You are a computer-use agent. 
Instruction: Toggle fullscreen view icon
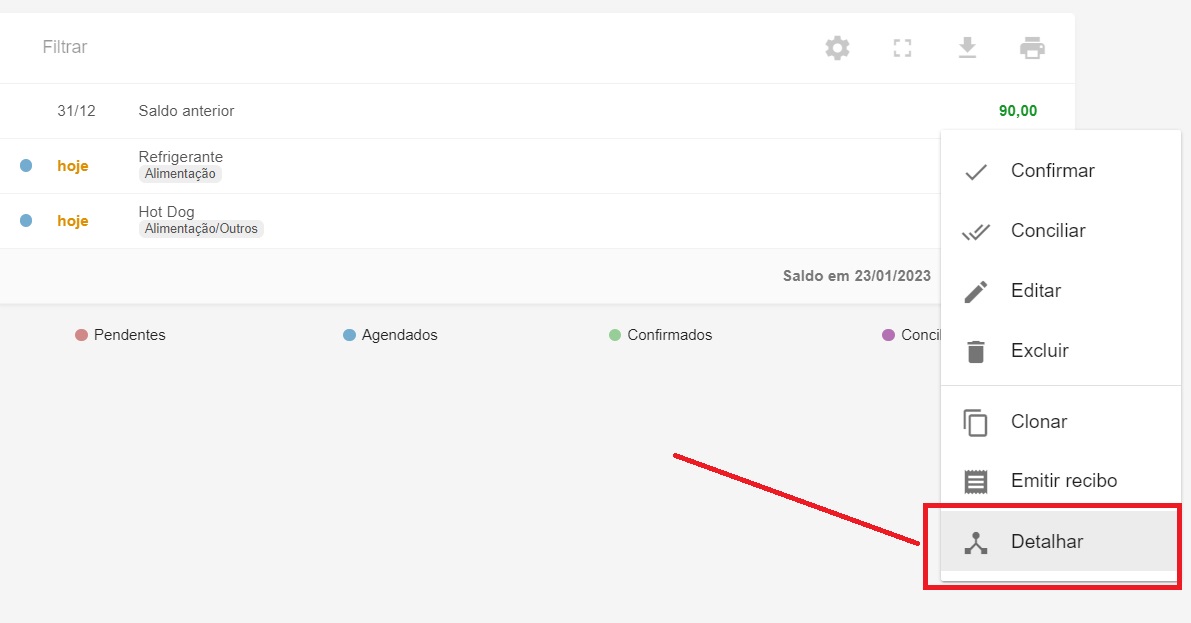tap(902, 48)
